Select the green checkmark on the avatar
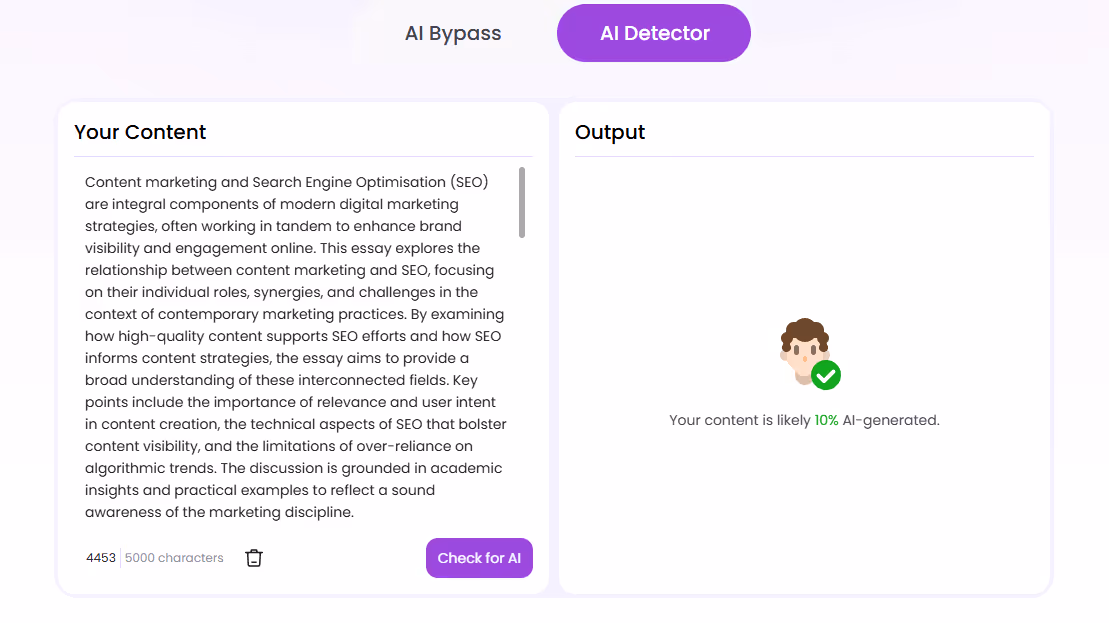The image size is (1109, 623). click(x=827, y=376)
